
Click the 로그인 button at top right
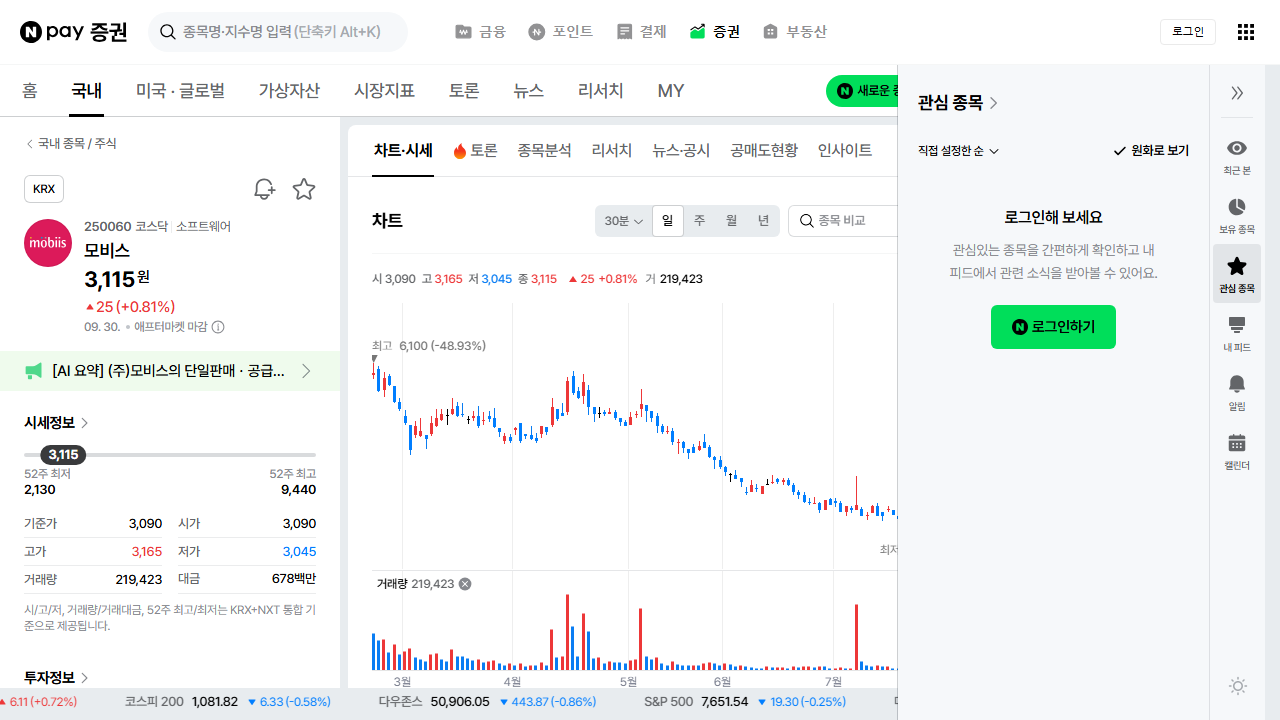(1188, 32)
